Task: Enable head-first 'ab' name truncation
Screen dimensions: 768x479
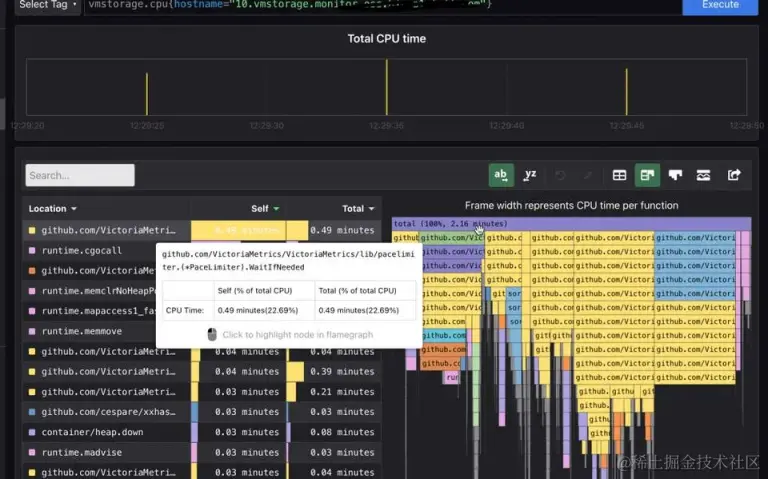Action: point(501,175)
